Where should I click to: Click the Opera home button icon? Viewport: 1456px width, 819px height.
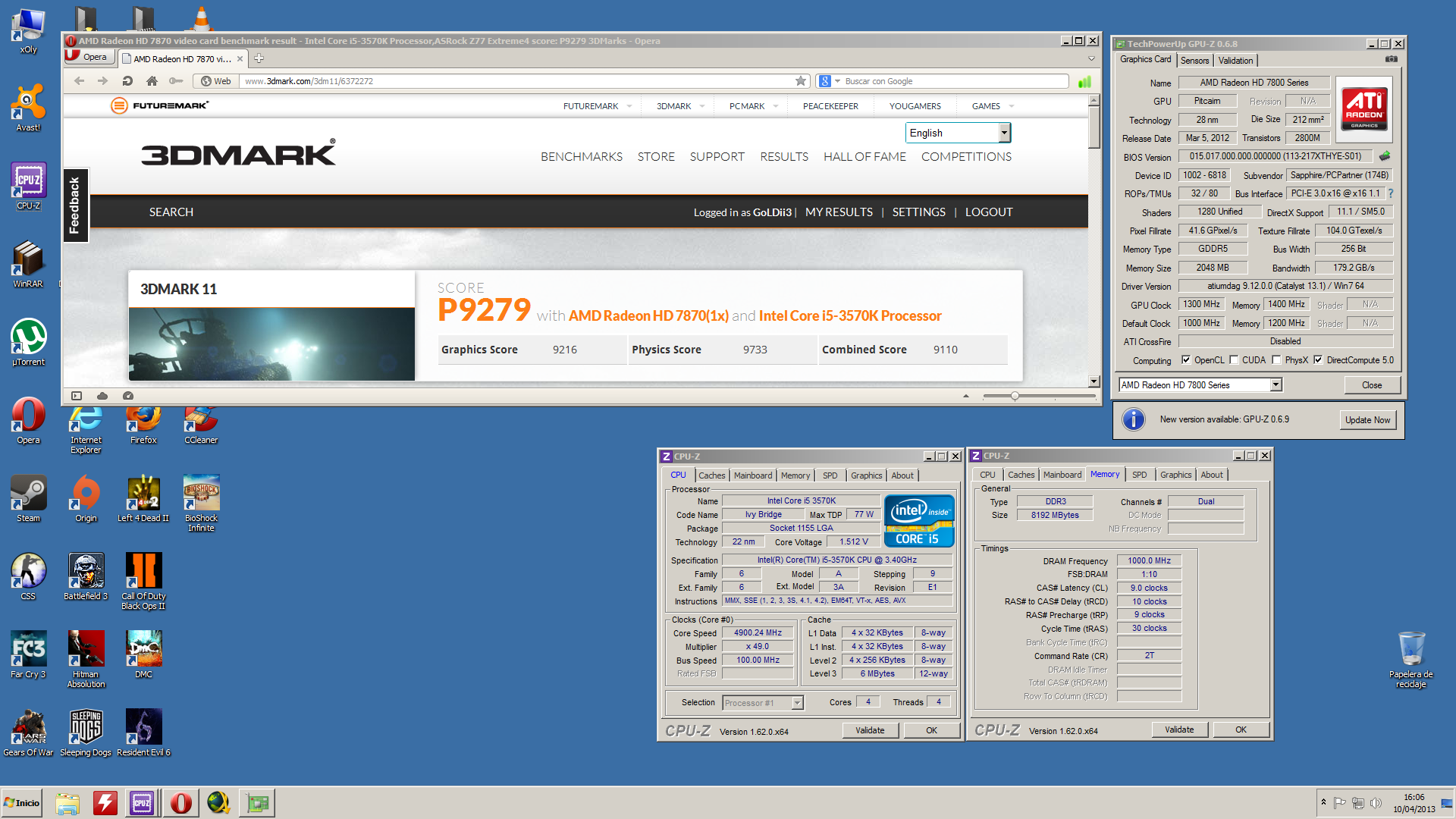point(152,81)
